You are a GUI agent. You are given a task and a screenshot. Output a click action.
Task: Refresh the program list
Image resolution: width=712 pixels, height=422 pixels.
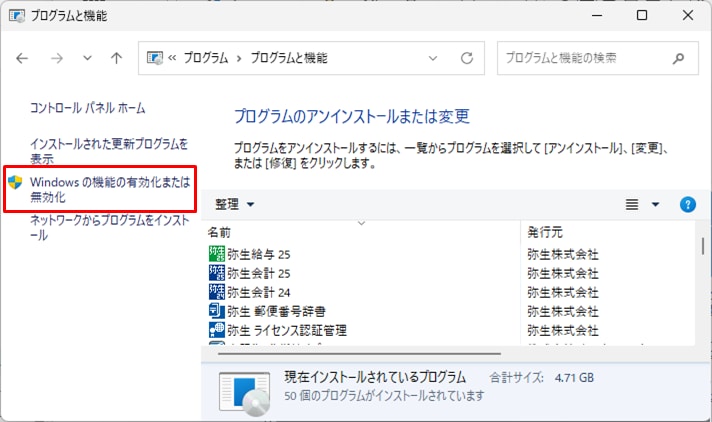coord(467,58)
